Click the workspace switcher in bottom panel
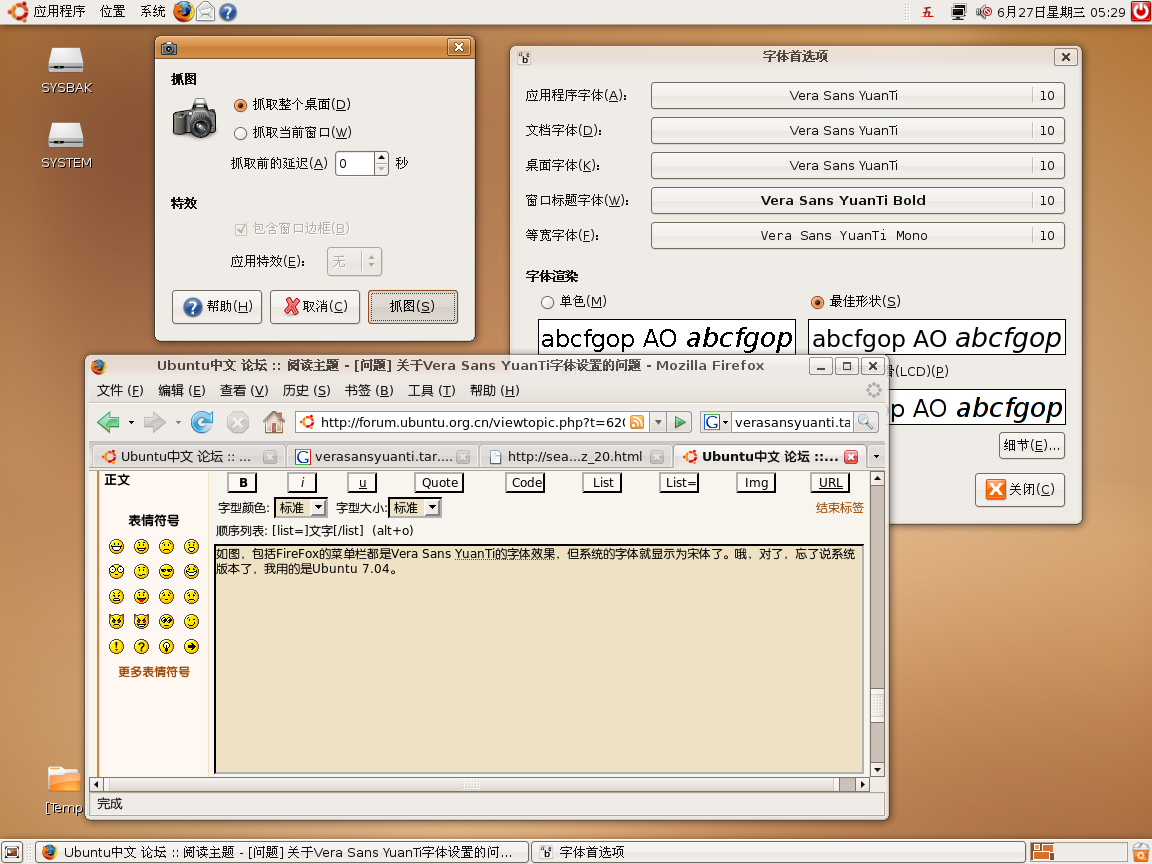Image resolution: width=1152 pixels, height=864 pixels. point(1079,852)
